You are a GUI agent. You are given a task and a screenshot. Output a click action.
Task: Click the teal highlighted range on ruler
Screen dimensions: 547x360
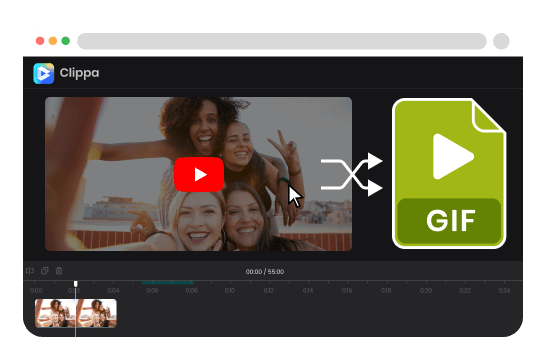click(x=167, y=282)
